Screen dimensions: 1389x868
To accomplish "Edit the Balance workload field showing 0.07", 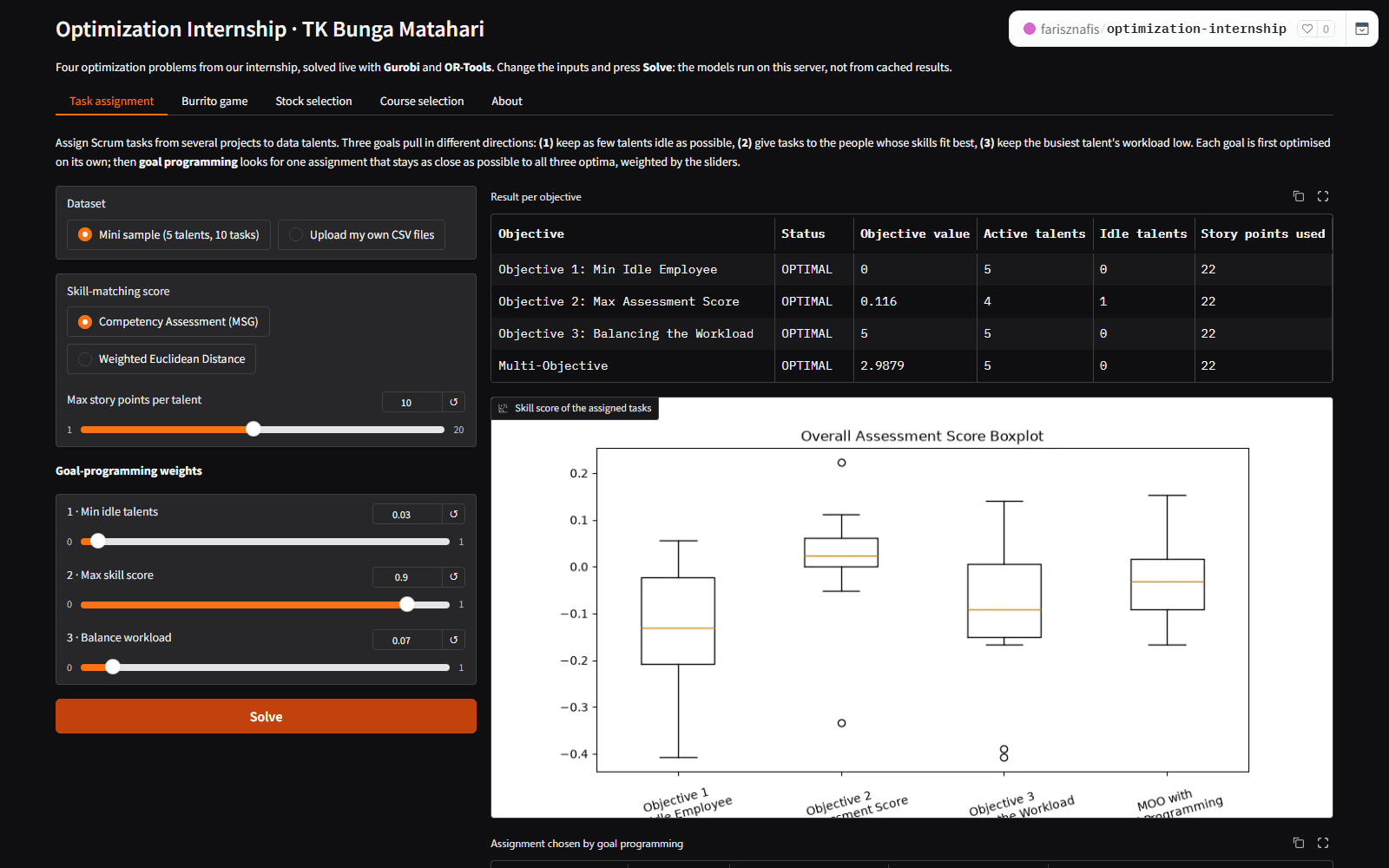I will (x=407, y=640).
